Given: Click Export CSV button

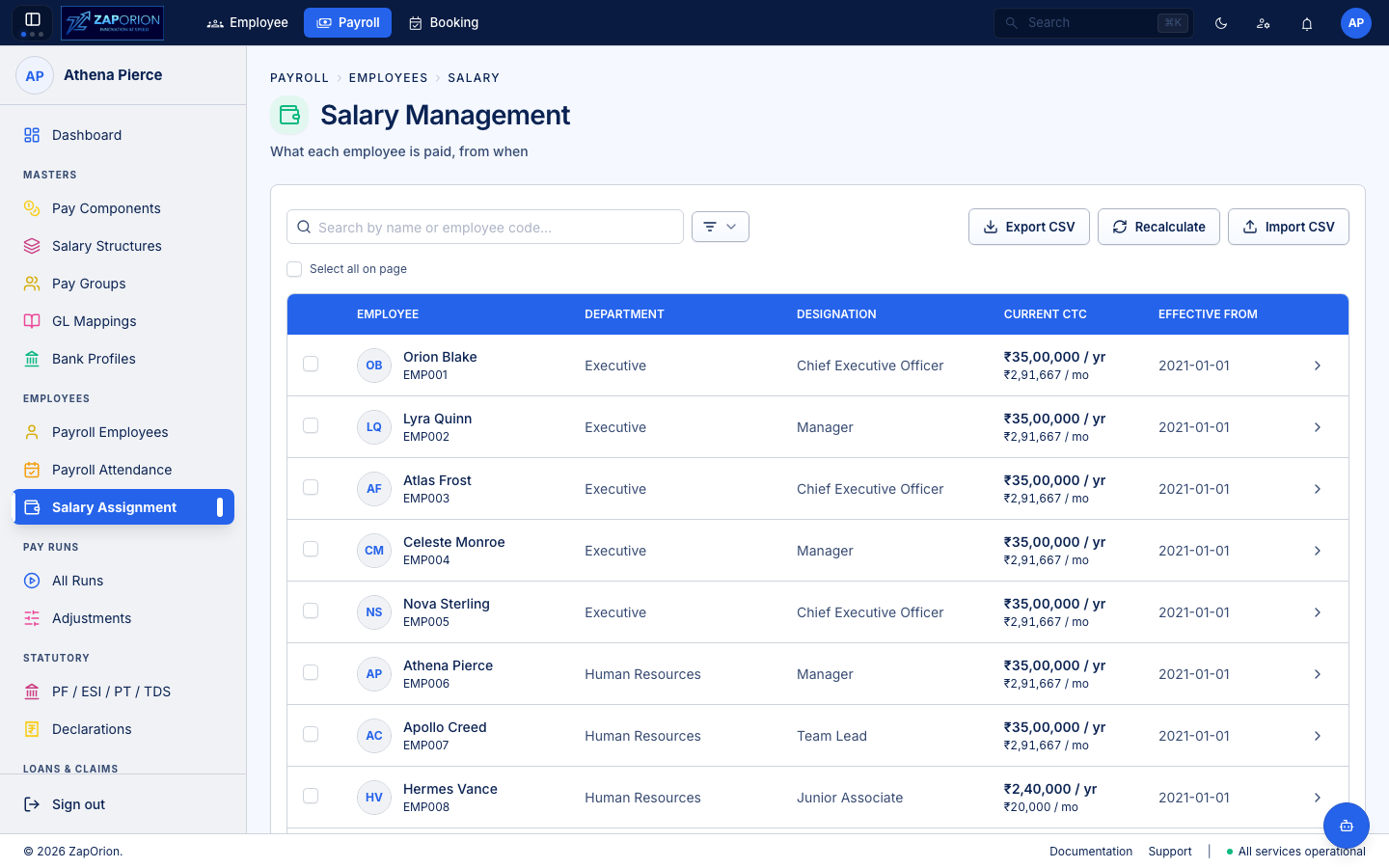Looking at the screenshot, I should click(x=1029, y=227).
